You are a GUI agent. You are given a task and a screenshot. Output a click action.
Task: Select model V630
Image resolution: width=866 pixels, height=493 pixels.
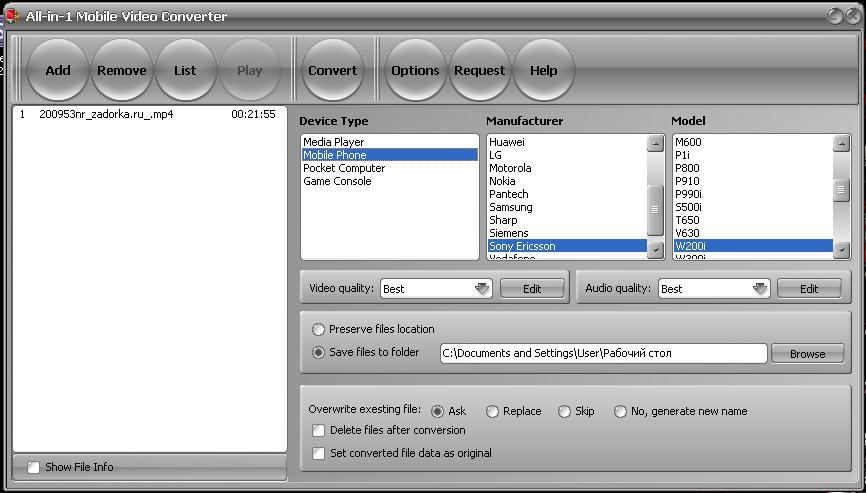(x=753, y=233)
